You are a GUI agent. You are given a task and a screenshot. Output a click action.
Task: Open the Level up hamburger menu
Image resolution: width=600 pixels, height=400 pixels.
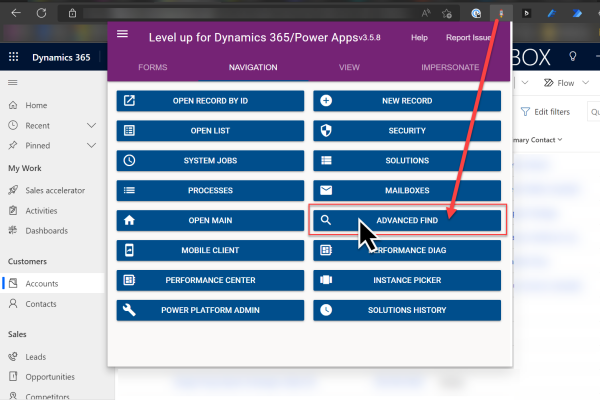[123, 34]
